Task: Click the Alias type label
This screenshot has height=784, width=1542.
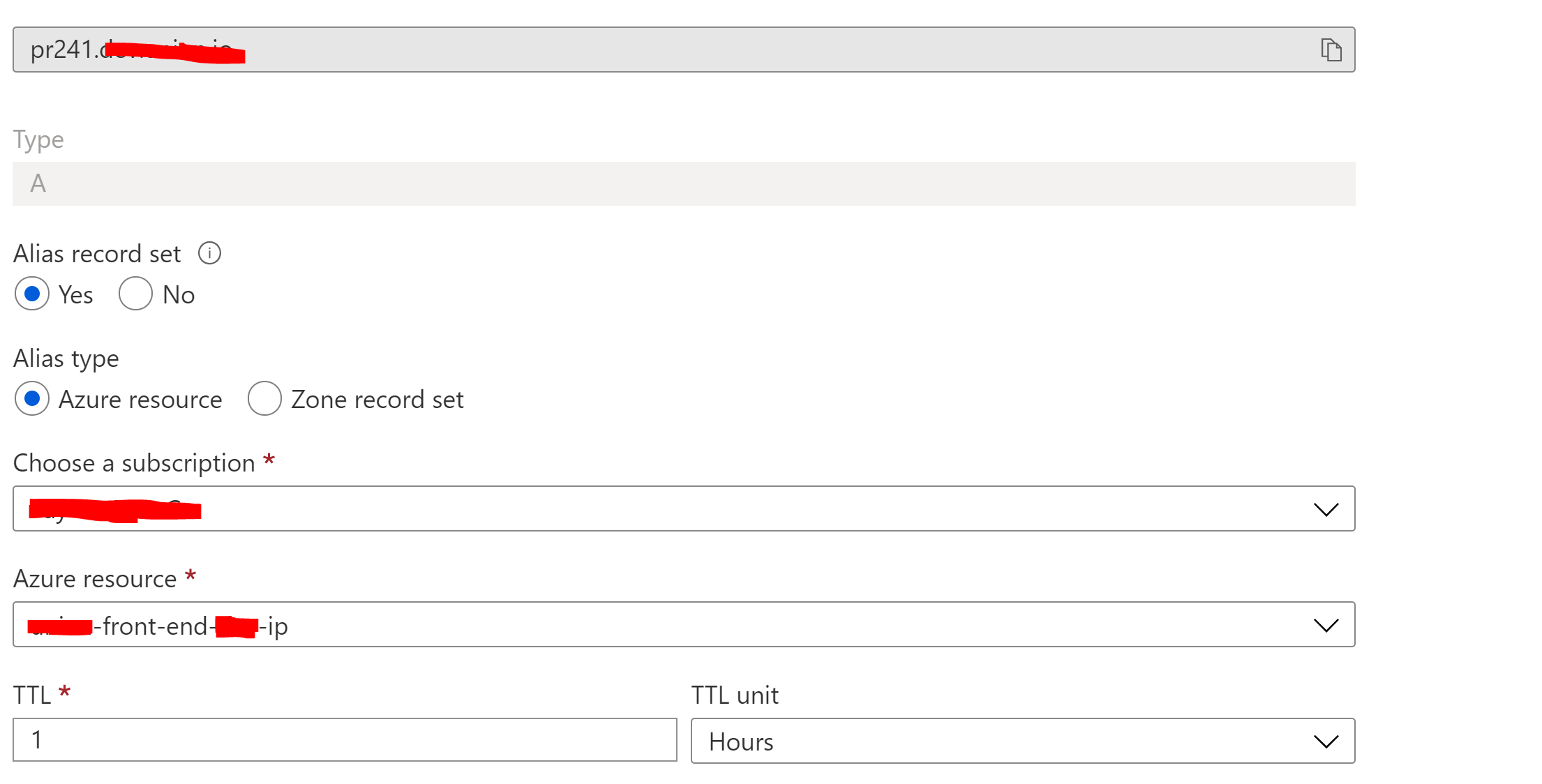Action: click(65, 357)
